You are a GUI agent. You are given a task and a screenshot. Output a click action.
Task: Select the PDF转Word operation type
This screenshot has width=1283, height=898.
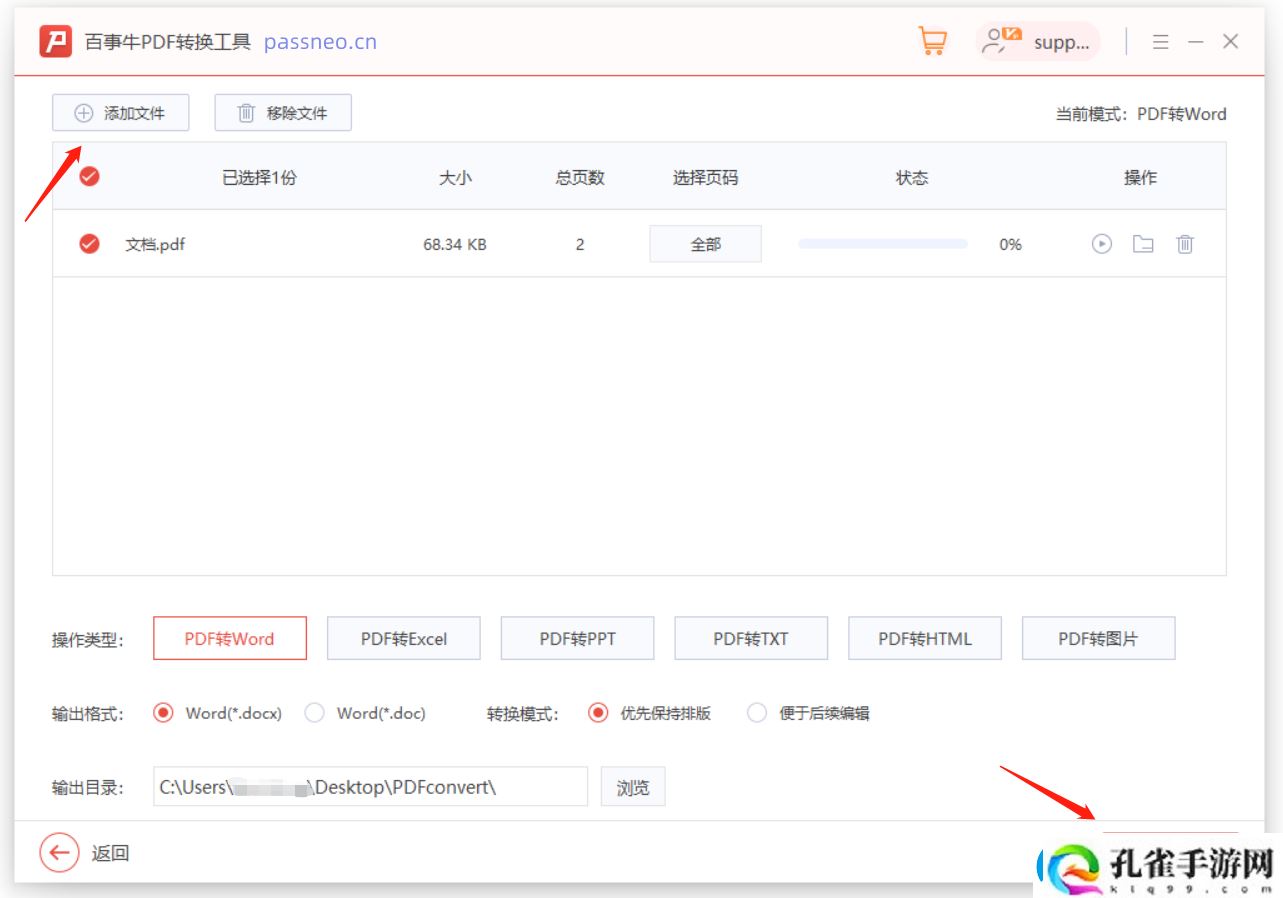click(230, 638)
